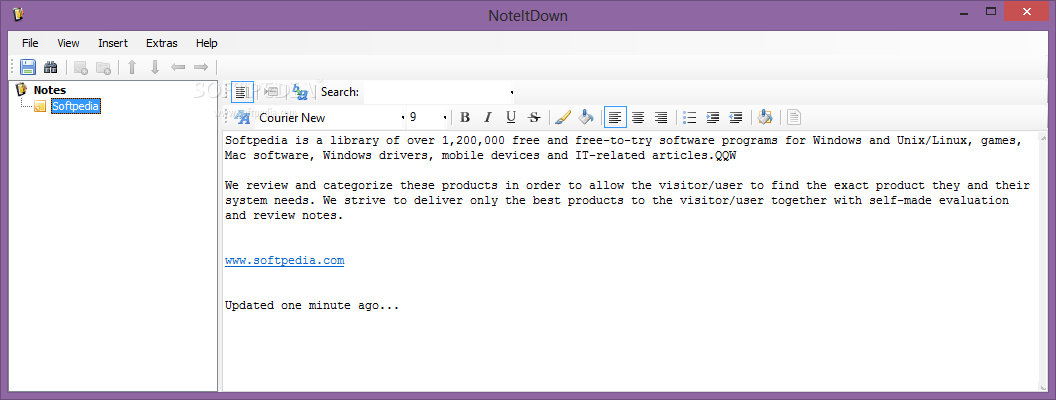
Task: Move note up with up arrow
Action: tap(132, 67)
